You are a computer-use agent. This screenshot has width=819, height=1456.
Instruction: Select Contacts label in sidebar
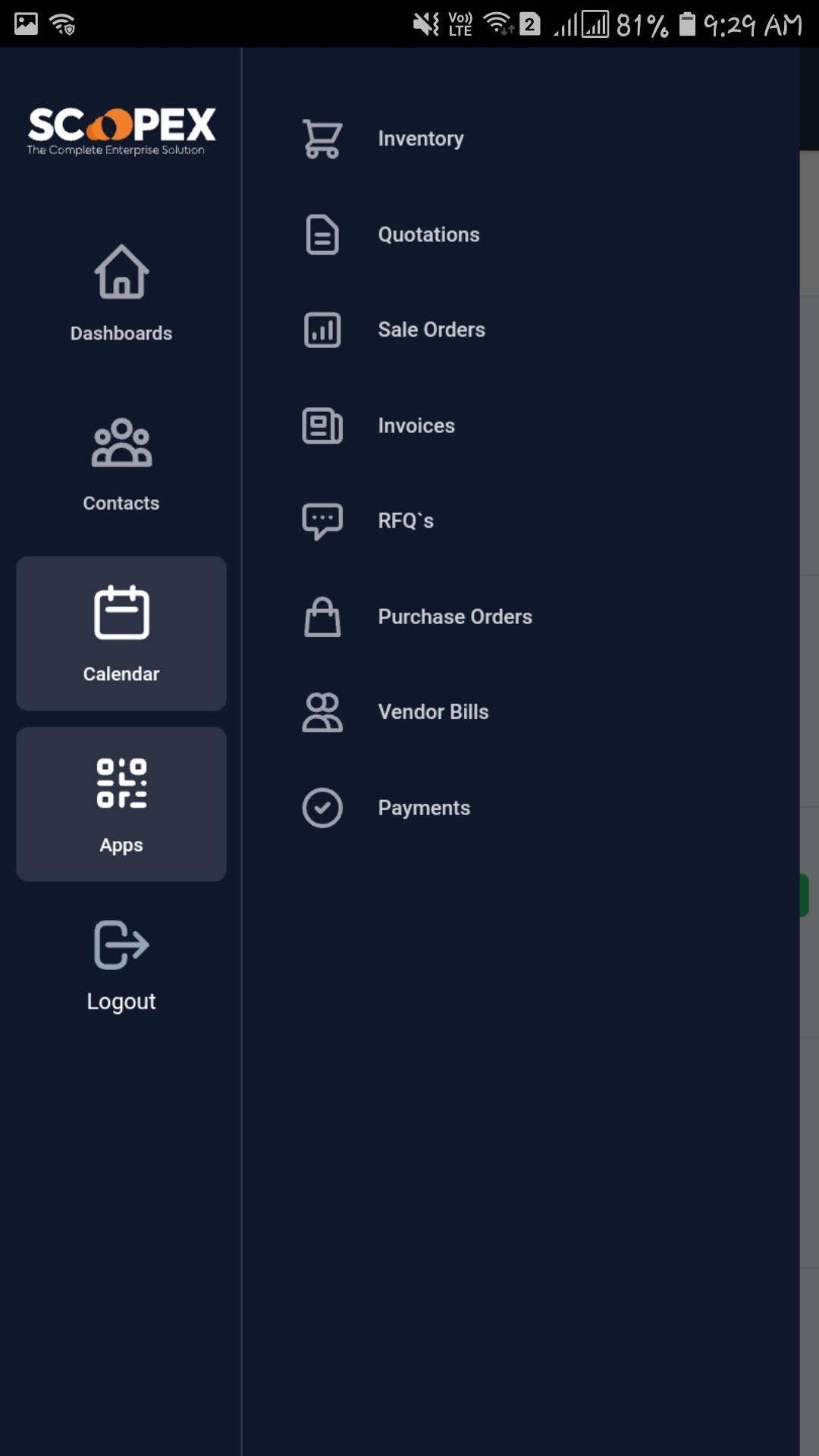(121, 504)
